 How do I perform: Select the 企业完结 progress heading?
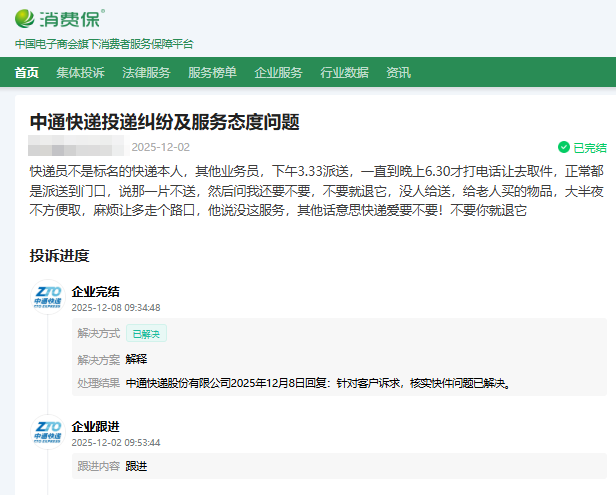pos(96,291)
